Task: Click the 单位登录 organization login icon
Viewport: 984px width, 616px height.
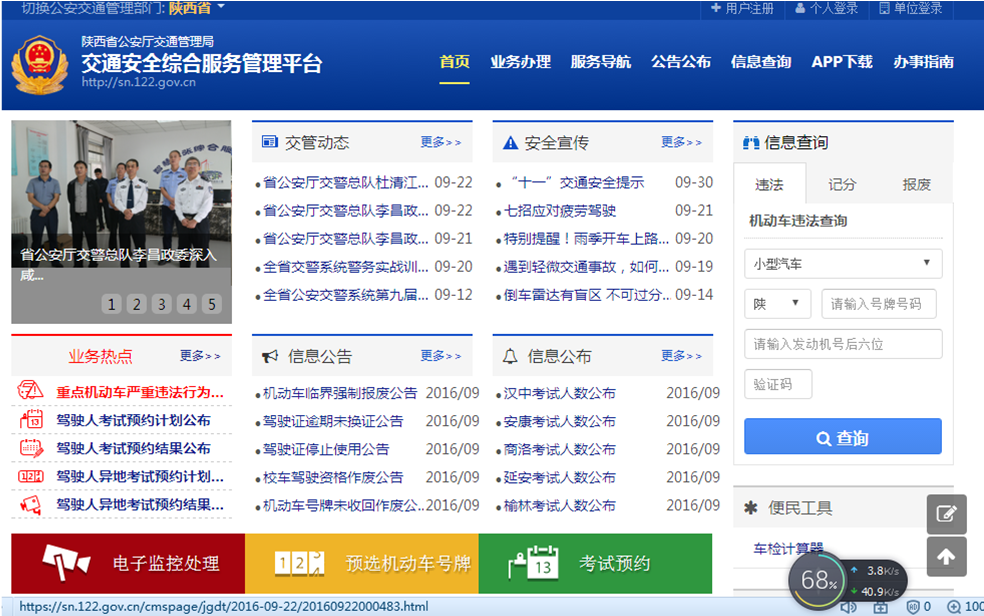Action: [910, 9]
